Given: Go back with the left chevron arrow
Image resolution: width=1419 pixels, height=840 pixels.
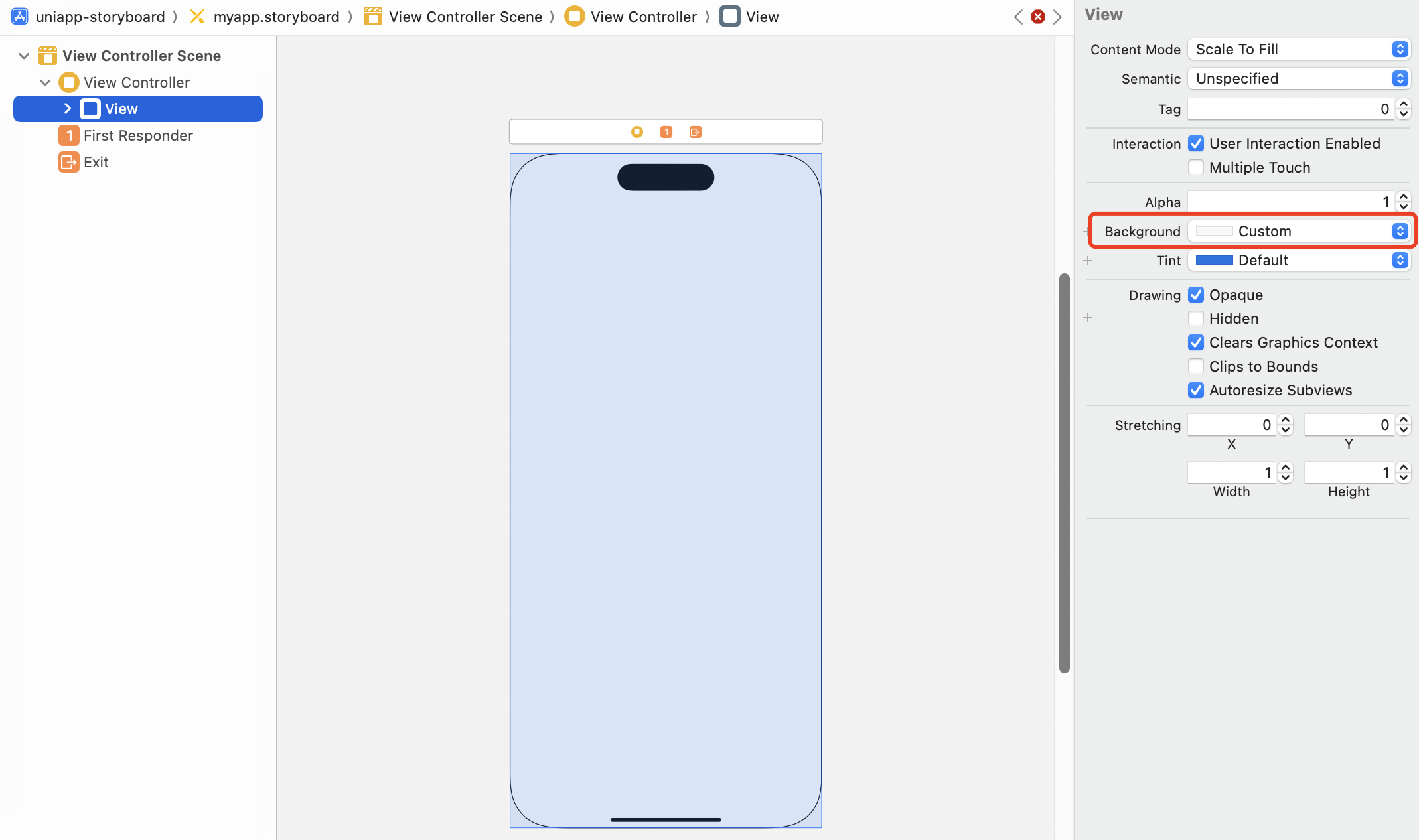Looking at the screenshot, I should (x=1018, y=17).
